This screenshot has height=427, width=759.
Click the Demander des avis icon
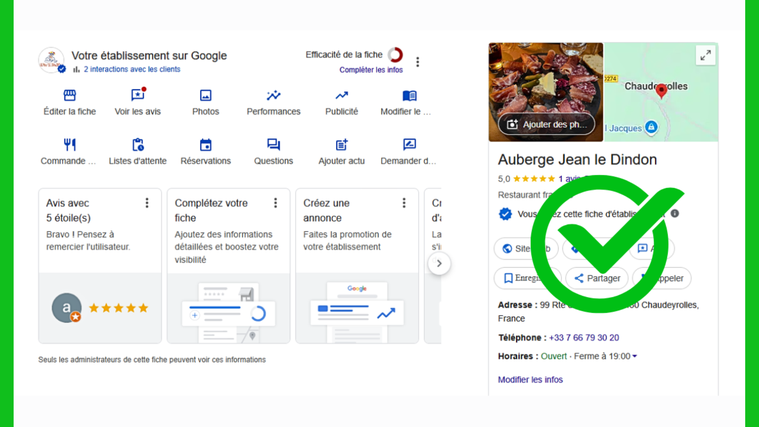(409, 144)
